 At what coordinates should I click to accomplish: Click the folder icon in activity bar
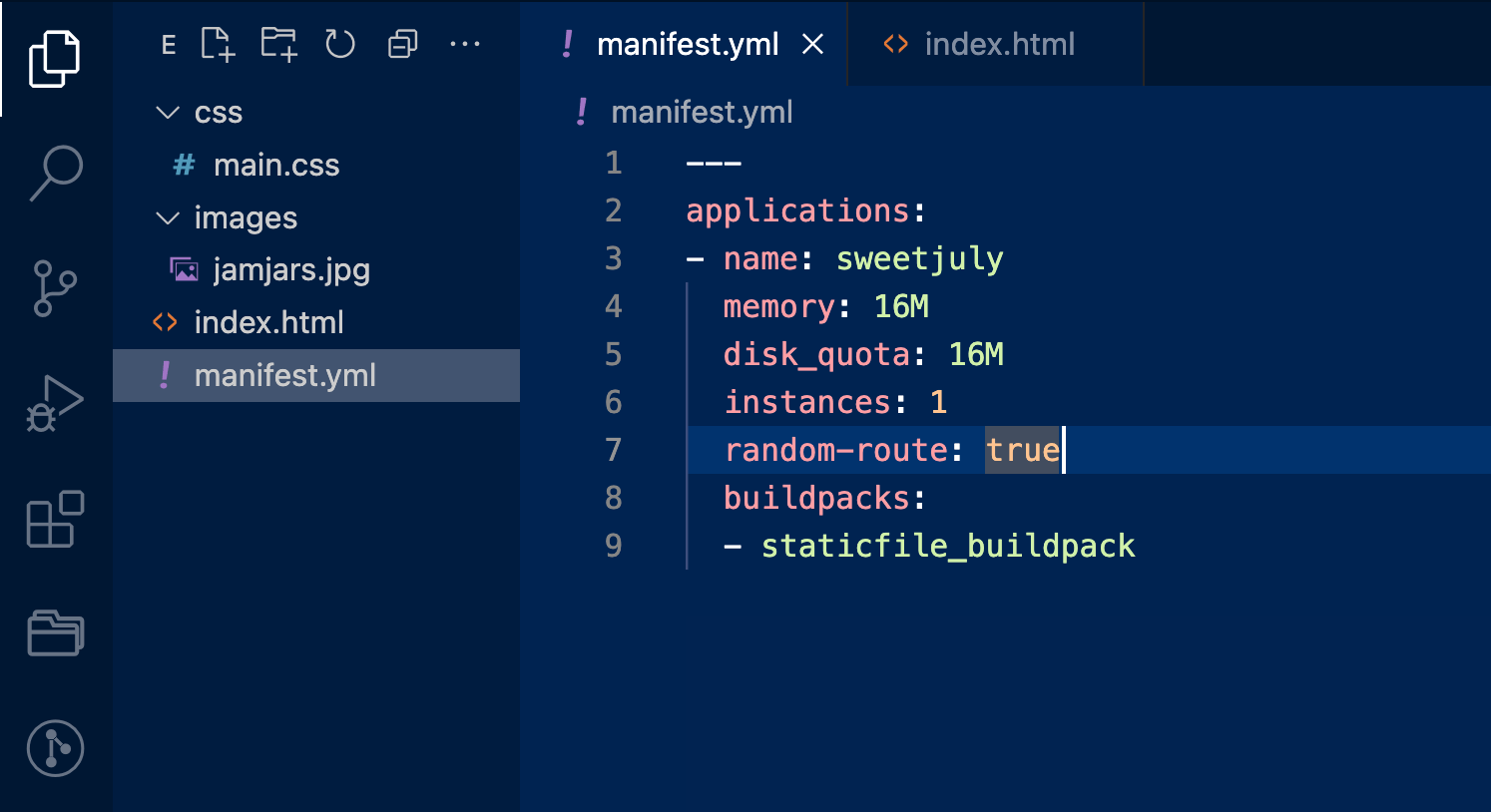(55, 632)
